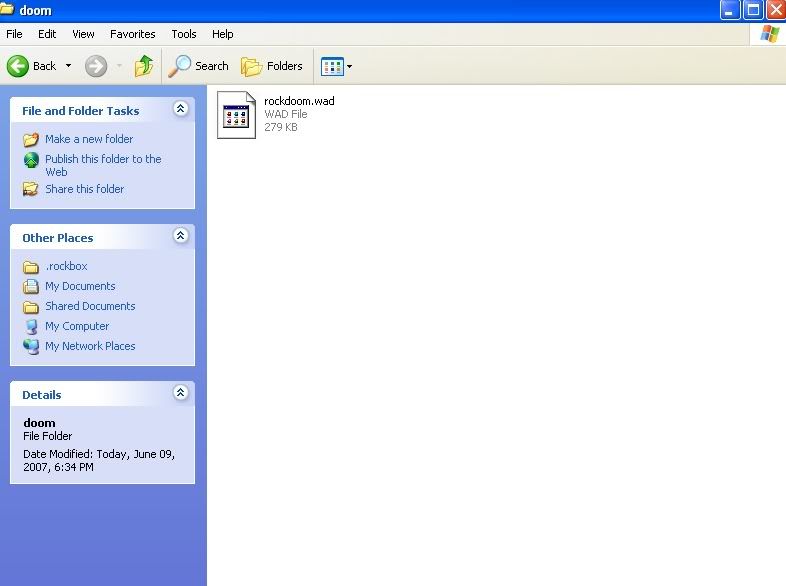Collapse the File and Folder Tasks panel
Screen dimensions: 786x586
tap(180, 109)
